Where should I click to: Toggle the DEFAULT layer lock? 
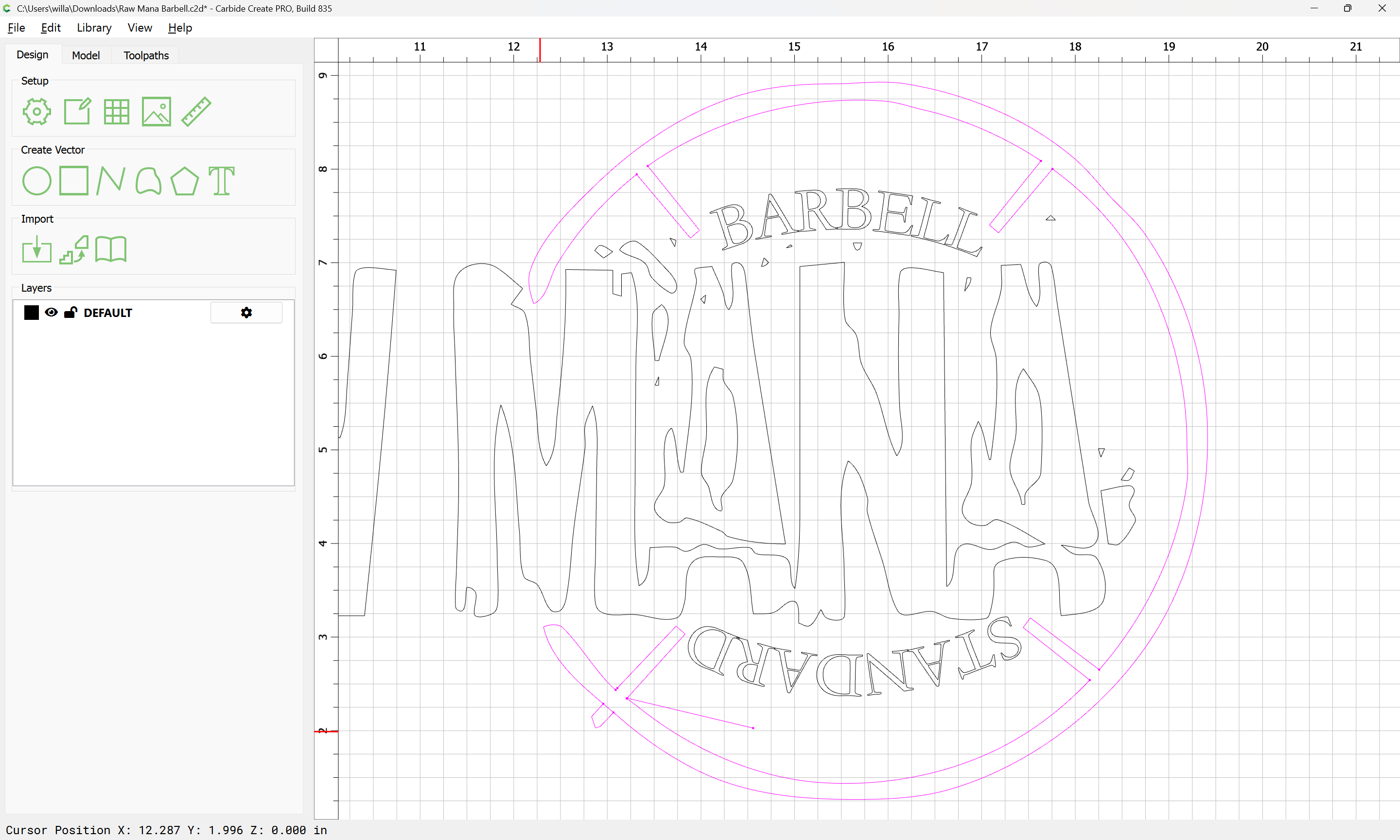point(70,313)
